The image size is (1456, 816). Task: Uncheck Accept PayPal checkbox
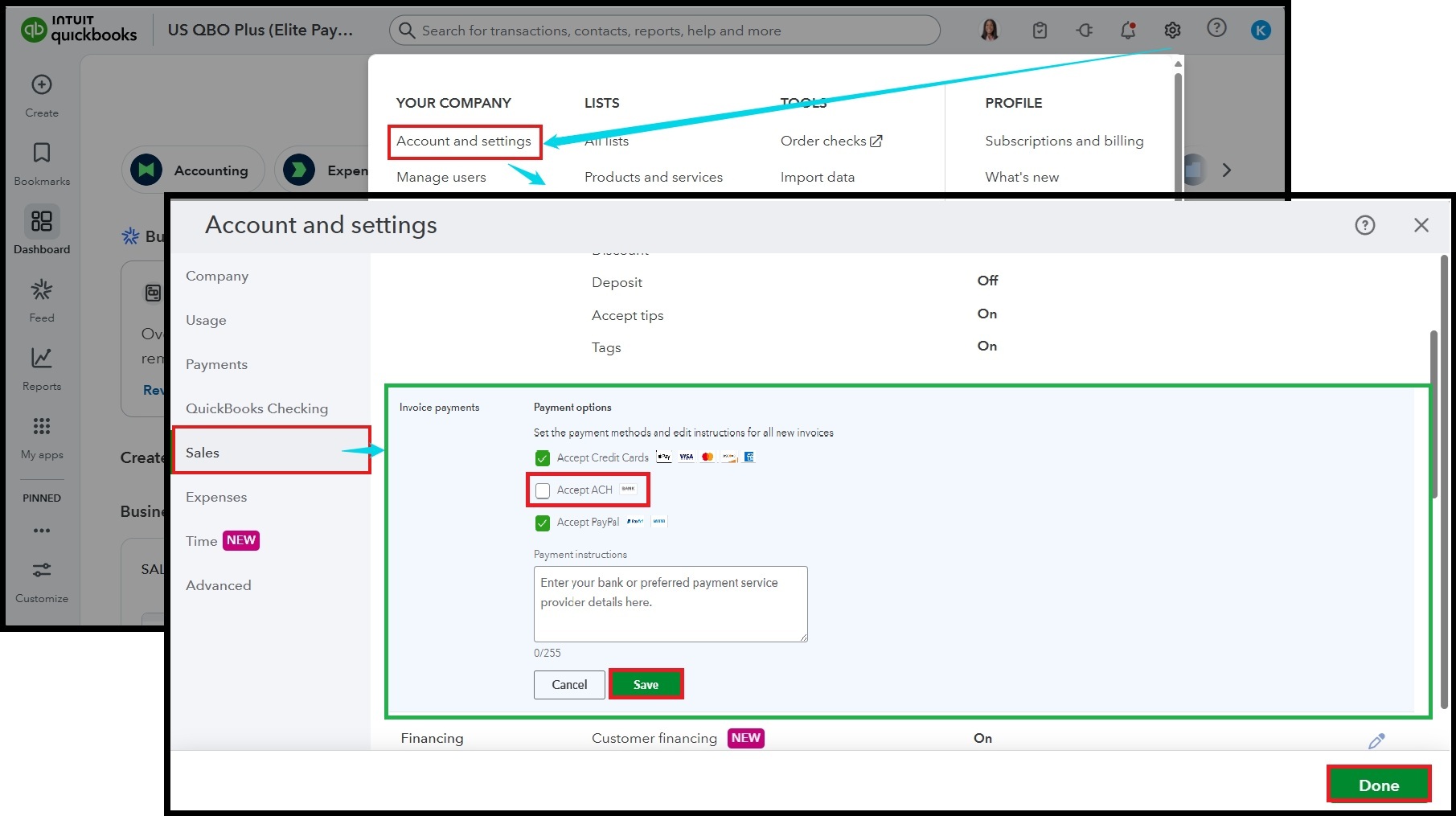click(543, 523)
